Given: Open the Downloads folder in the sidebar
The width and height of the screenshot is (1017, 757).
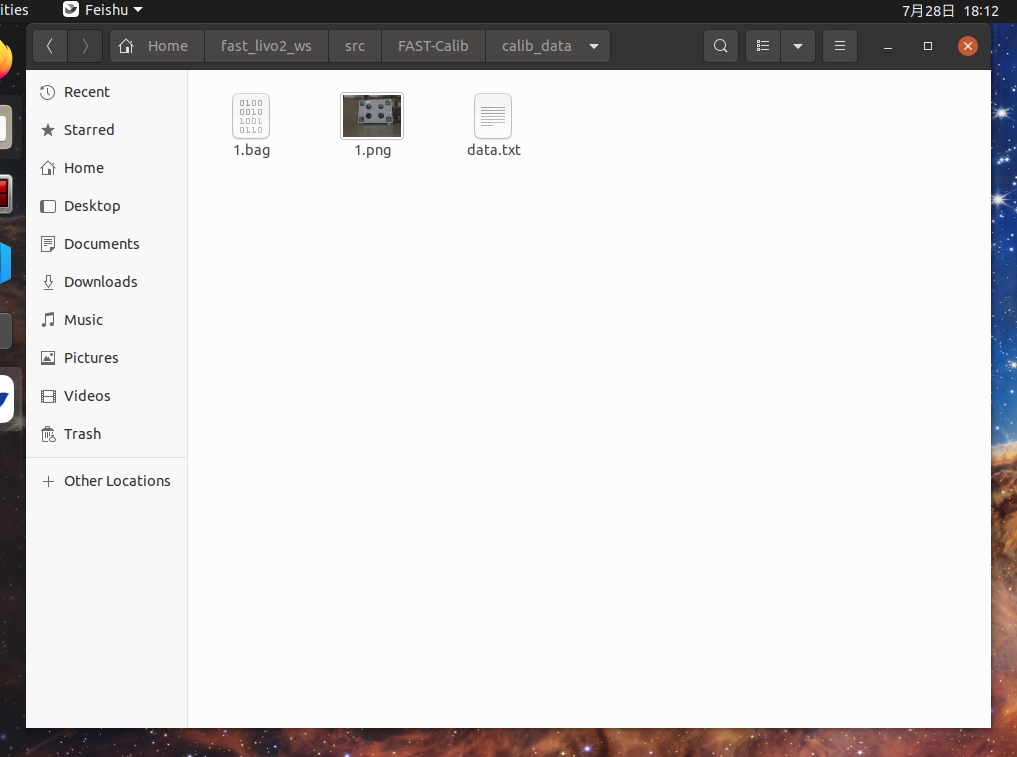Looking at the screenshot, I should click(100, 282).
